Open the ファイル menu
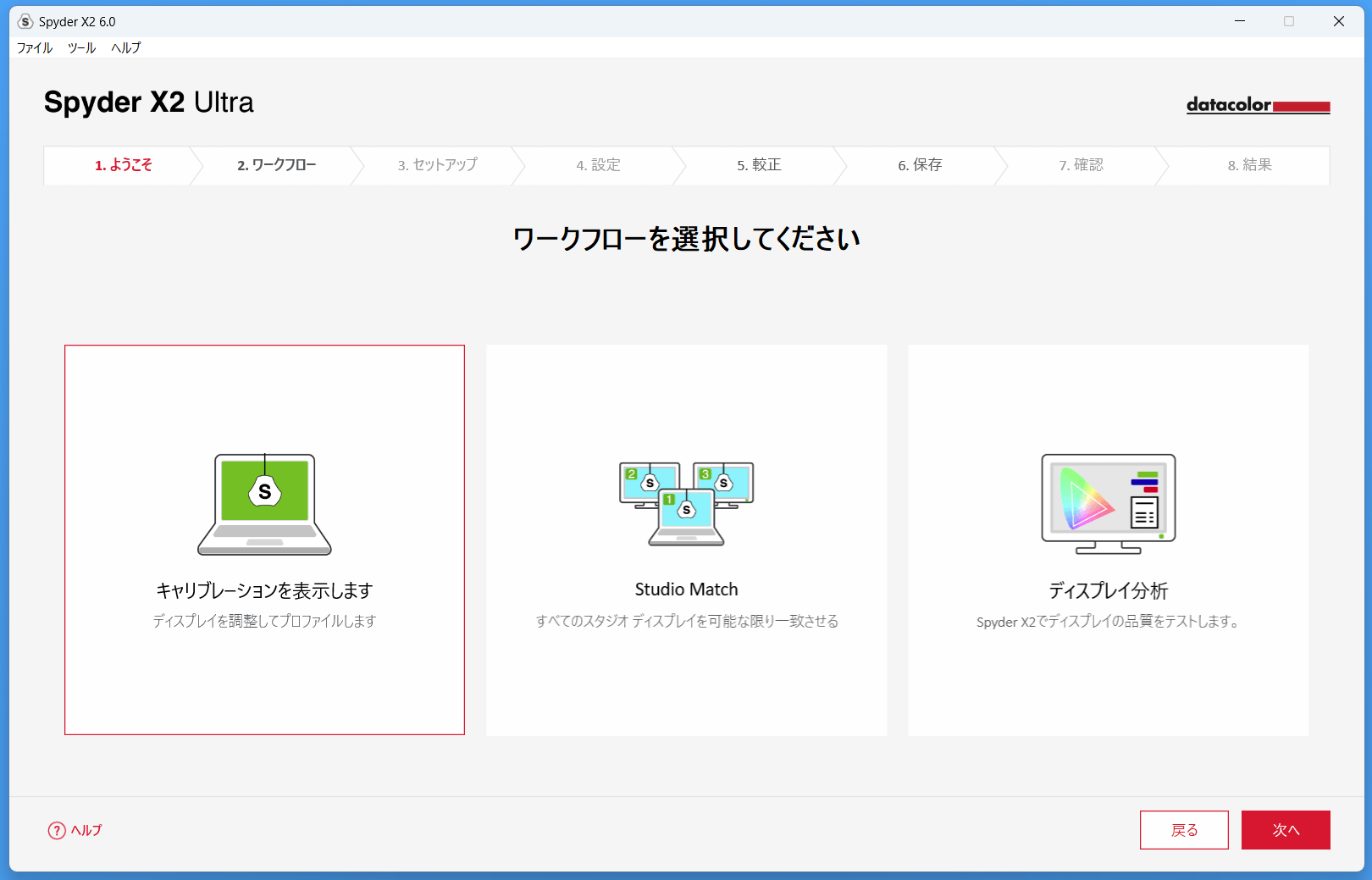1372x880 pixels. click(35, 48)
